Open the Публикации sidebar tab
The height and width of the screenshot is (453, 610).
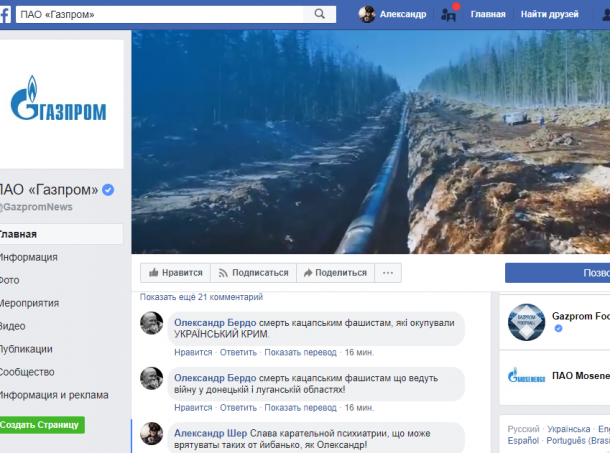tap(26, 349)
